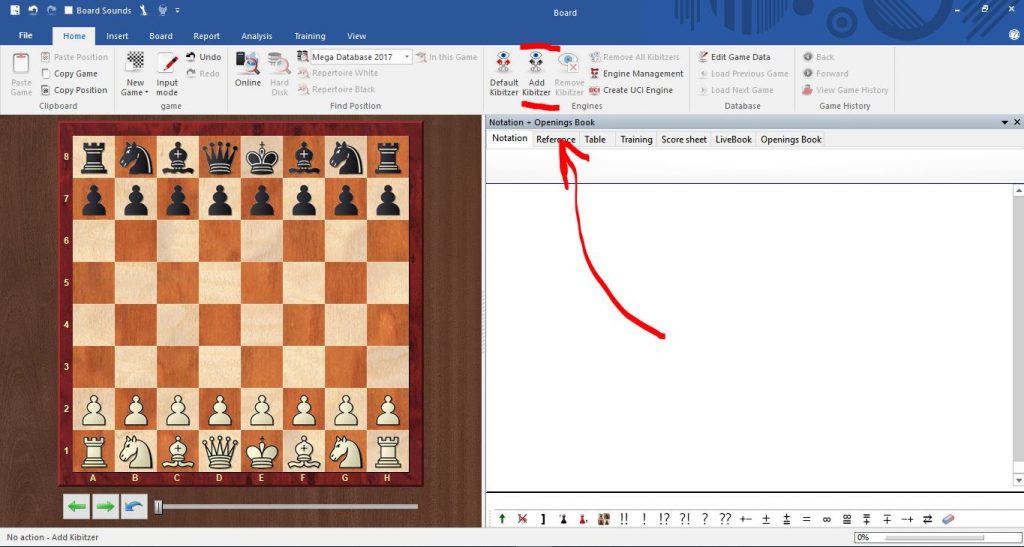The height and width of the screenshot is (547, 1024).
Task: Click the eraser icon in annotation bar
Action: [x=948, y=519]
